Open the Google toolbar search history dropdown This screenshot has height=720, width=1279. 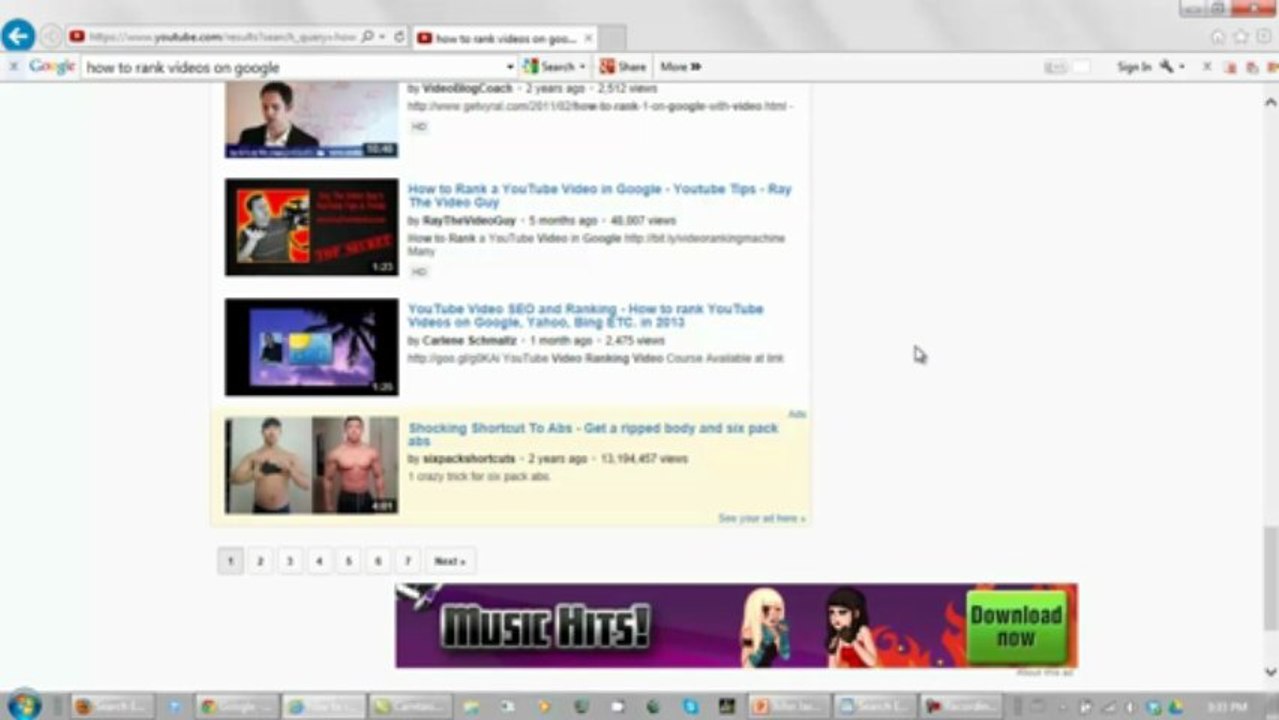tap(510, 67)
